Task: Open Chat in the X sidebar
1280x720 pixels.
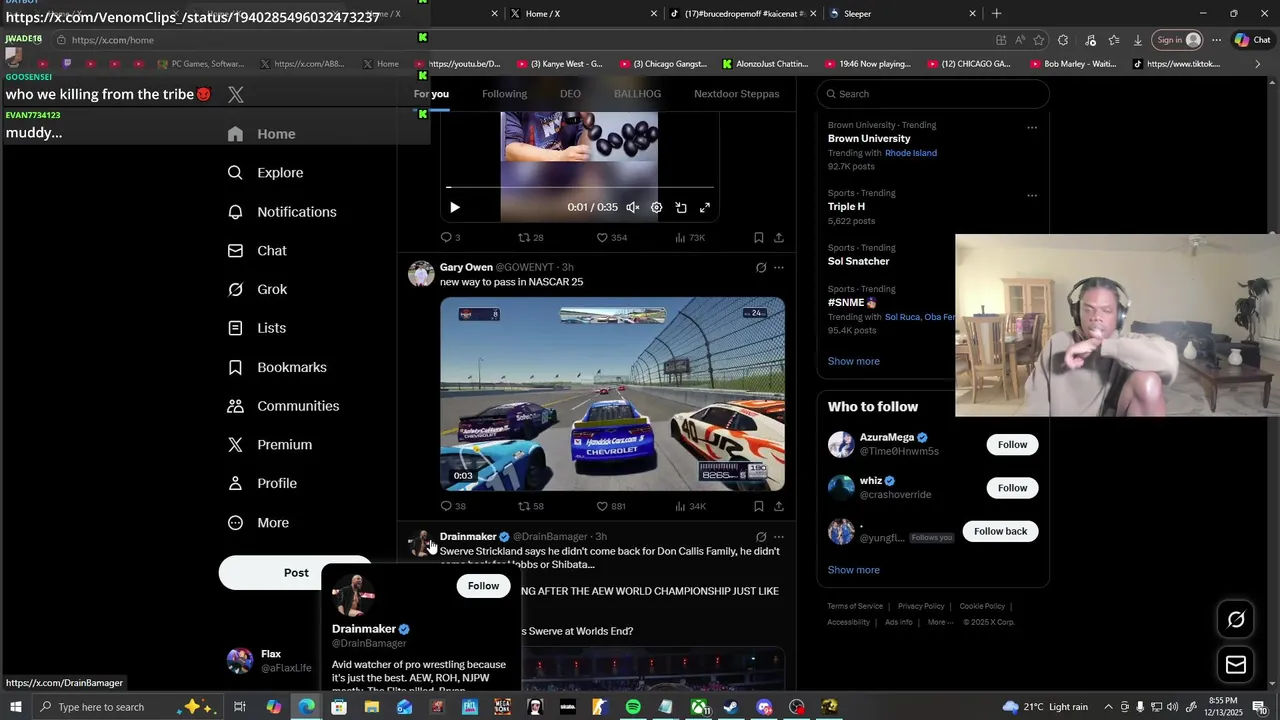Action: point(257,251)
